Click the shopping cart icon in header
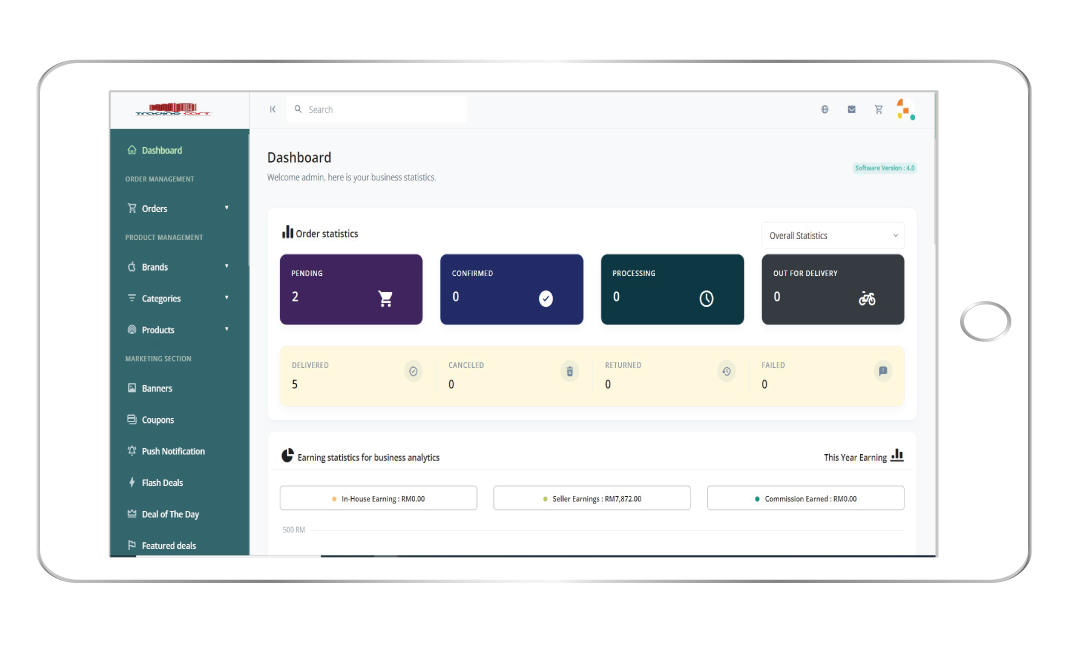 tap(878, 110)
